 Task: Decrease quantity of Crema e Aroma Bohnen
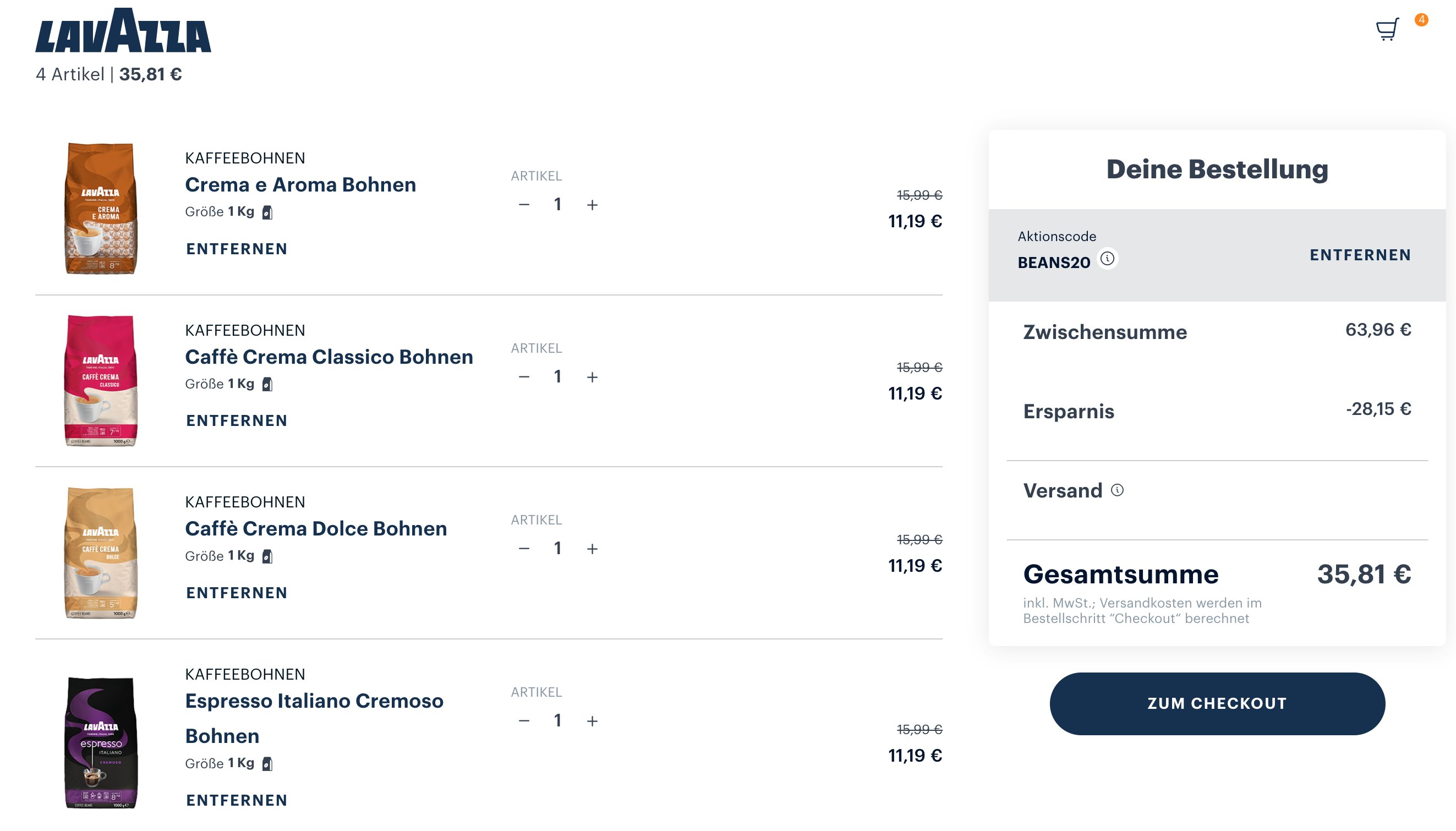(x=524, y=205)
